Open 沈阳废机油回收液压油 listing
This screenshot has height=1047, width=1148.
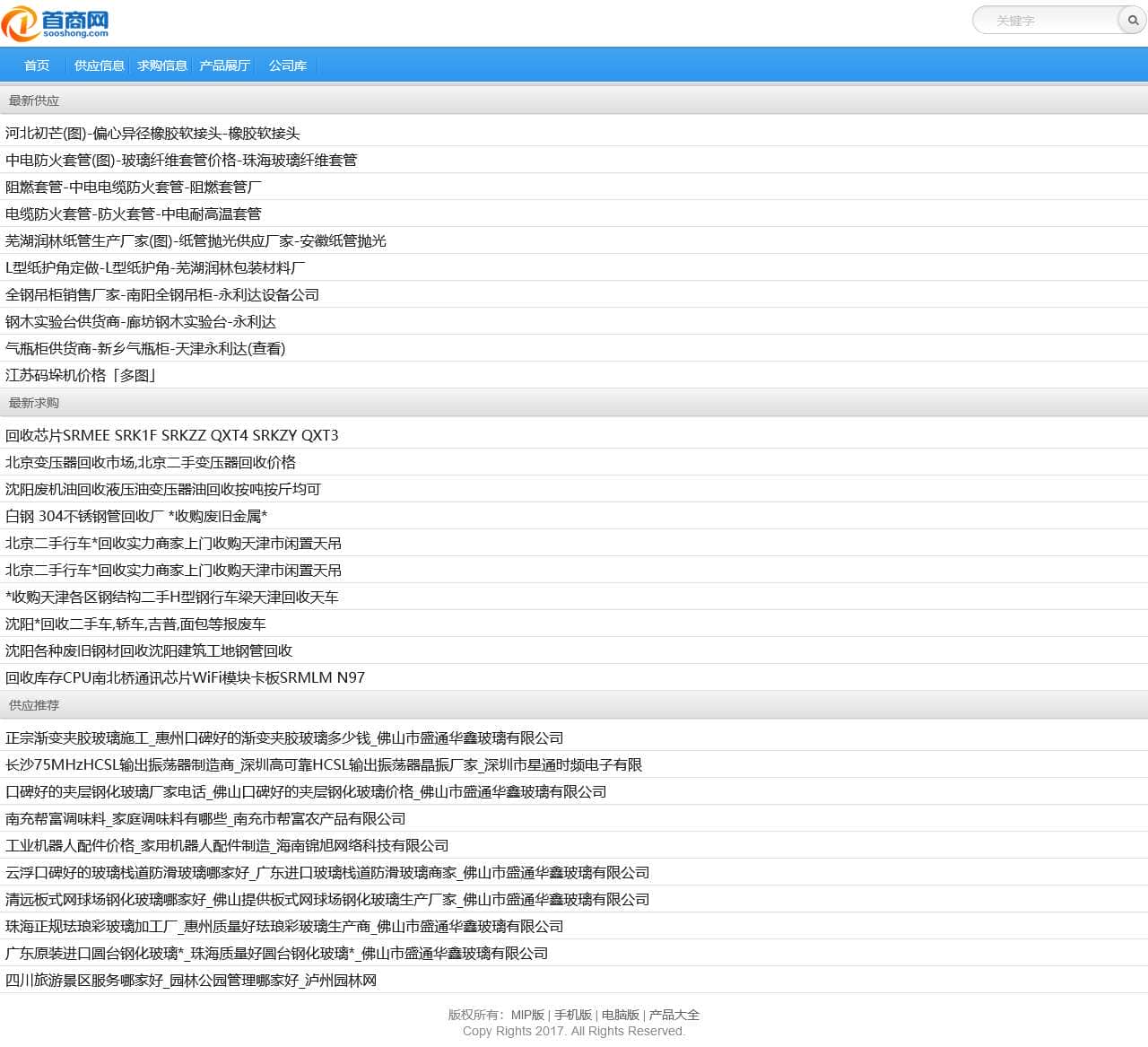163,489
